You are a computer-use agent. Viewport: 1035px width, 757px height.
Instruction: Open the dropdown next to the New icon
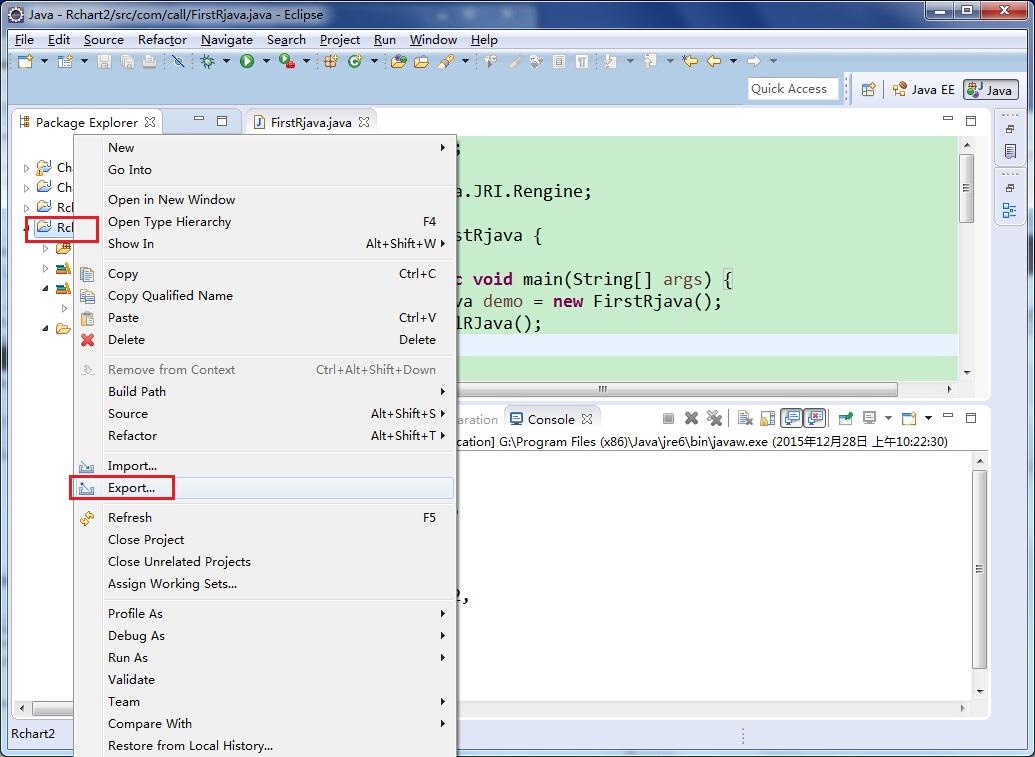44,61
